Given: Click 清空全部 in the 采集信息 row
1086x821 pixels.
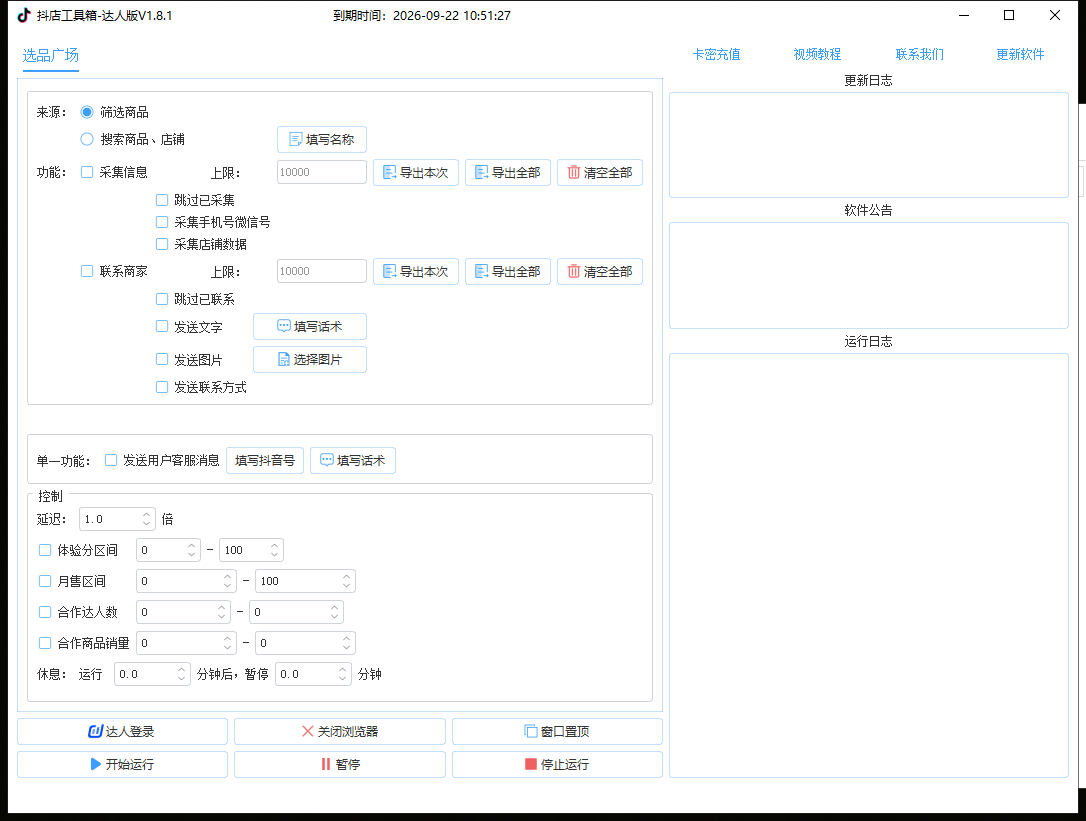Looking at the screenshot, I should pyautogui.click(x=600, y=173).
